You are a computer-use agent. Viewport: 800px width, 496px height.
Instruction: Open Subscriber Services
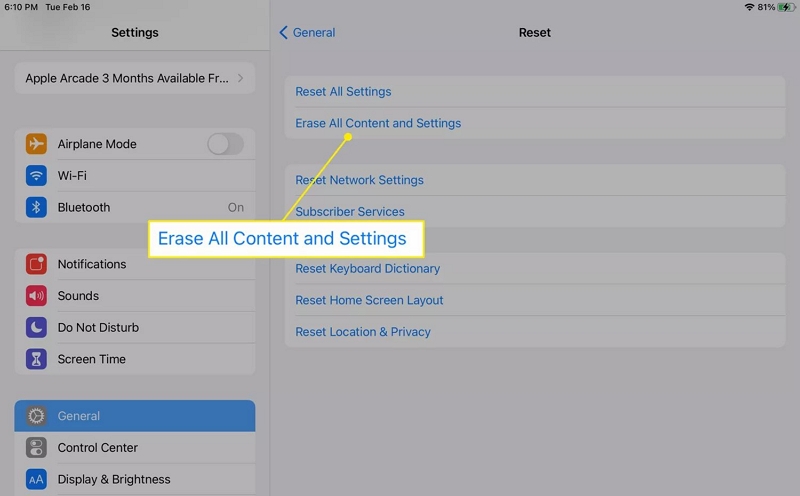535,211
